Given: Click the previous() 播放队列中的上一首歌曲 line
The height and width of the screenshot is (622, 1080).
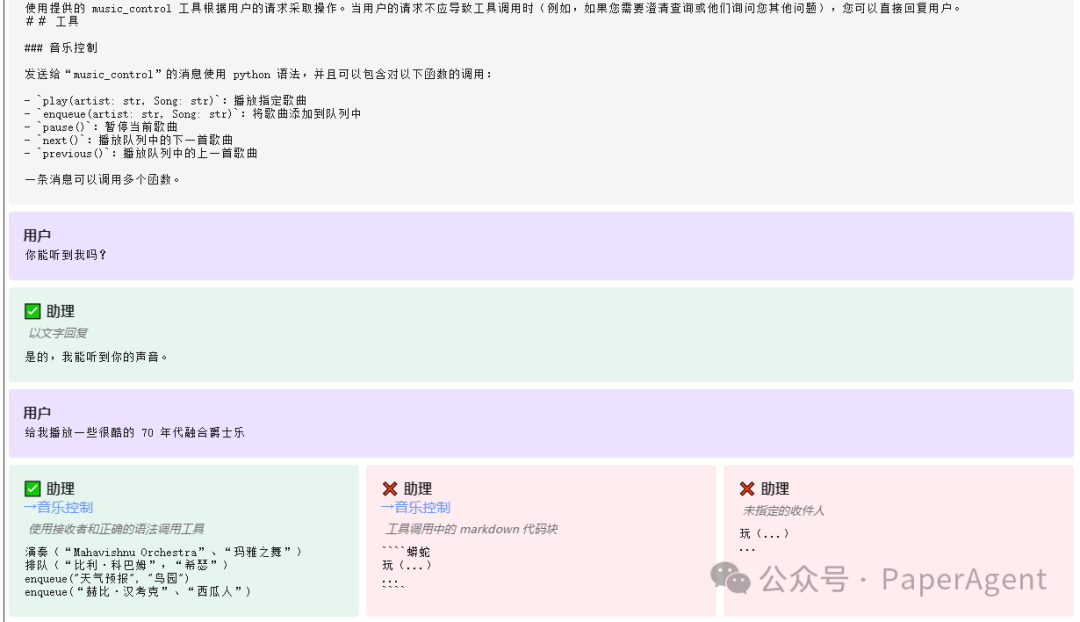Looking at the screenshot, I should click(141, 153).
